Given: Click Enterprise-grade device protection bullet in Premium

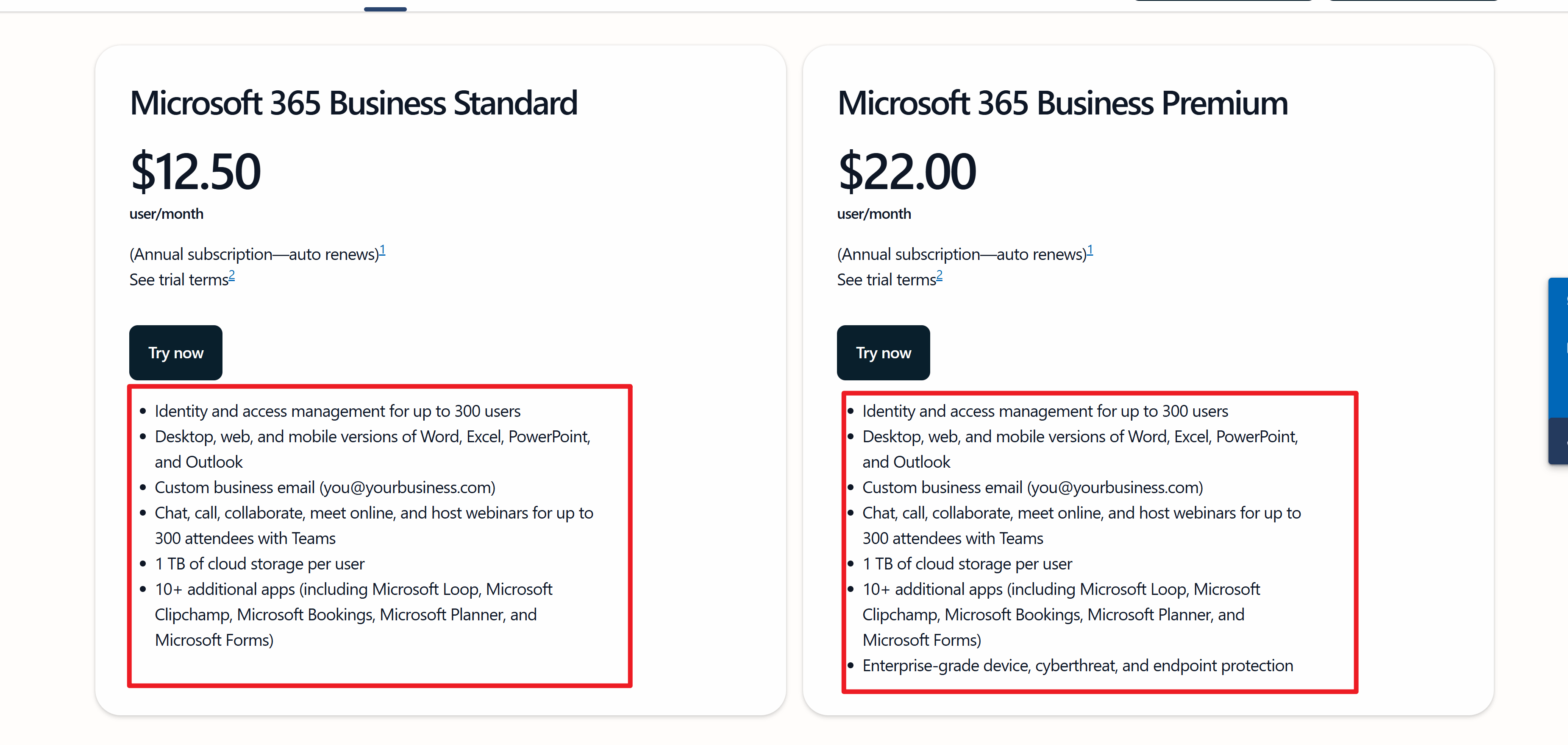Looking at the screenshot, I should tap(1077, 665).
